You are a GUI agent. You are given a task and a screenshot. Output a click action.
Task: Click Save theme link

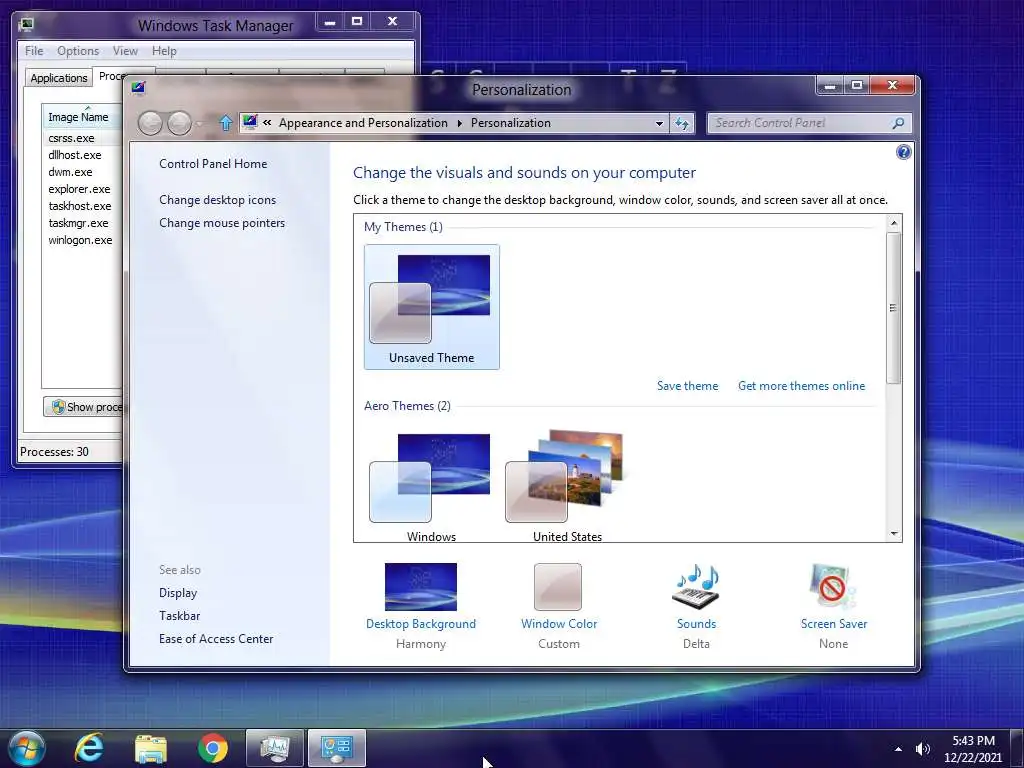pyautogui.click(x=687, y=386)
